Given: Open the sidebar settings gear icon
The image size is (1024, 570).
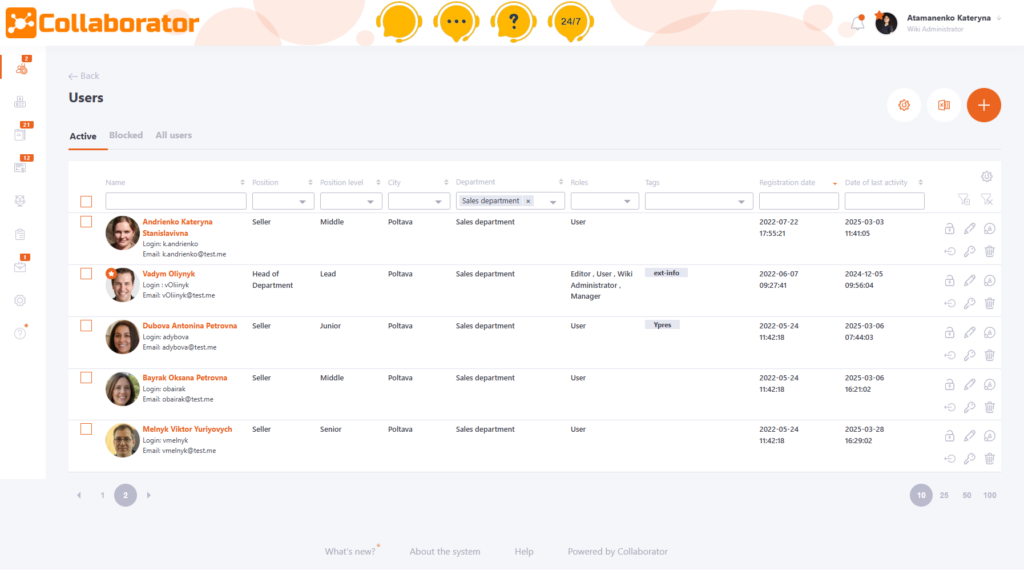Looking at the screenshot, I should [x=20, y=300].
